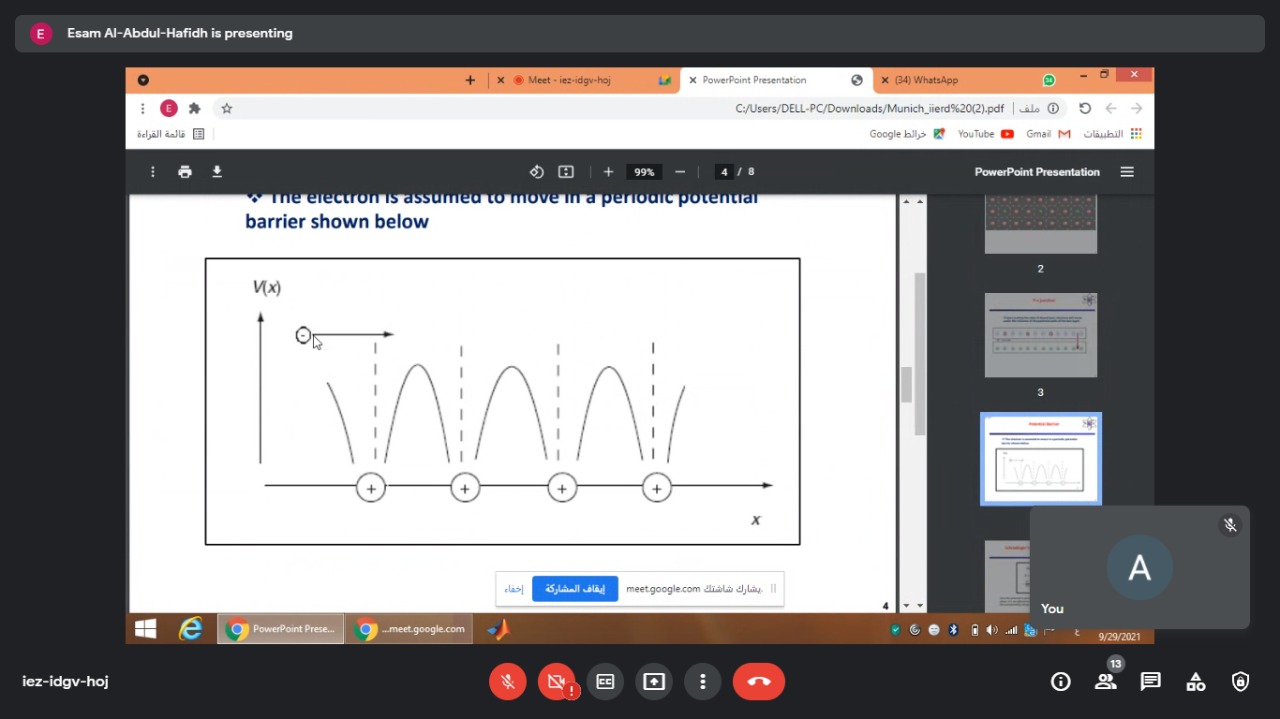Open the Chrome profile avatar E
This screenshot has height=719, width=1280.
(168, 108)
